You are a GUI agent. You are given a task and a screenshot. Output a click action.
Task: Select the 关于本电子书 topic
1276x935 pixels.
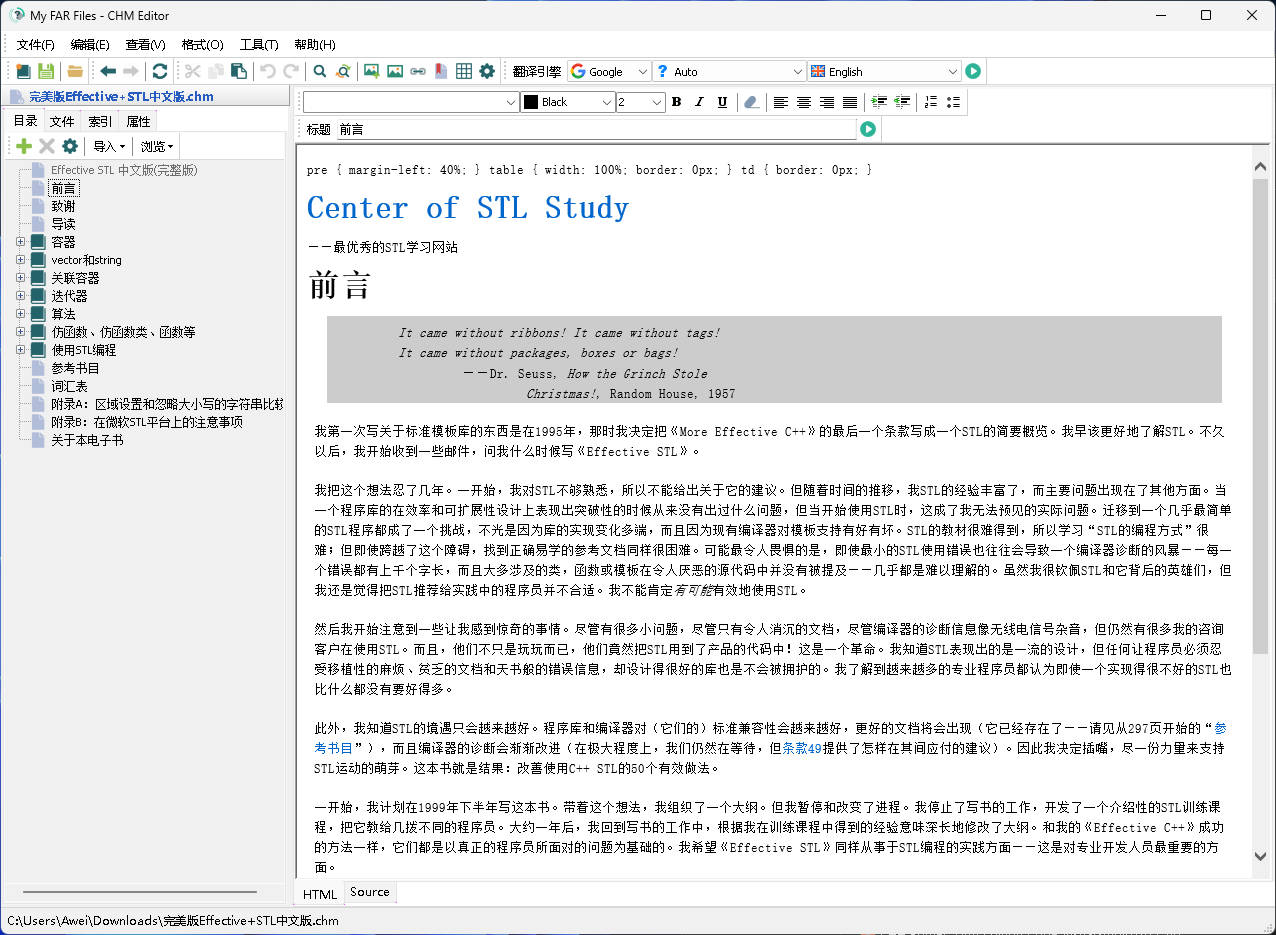87,440
